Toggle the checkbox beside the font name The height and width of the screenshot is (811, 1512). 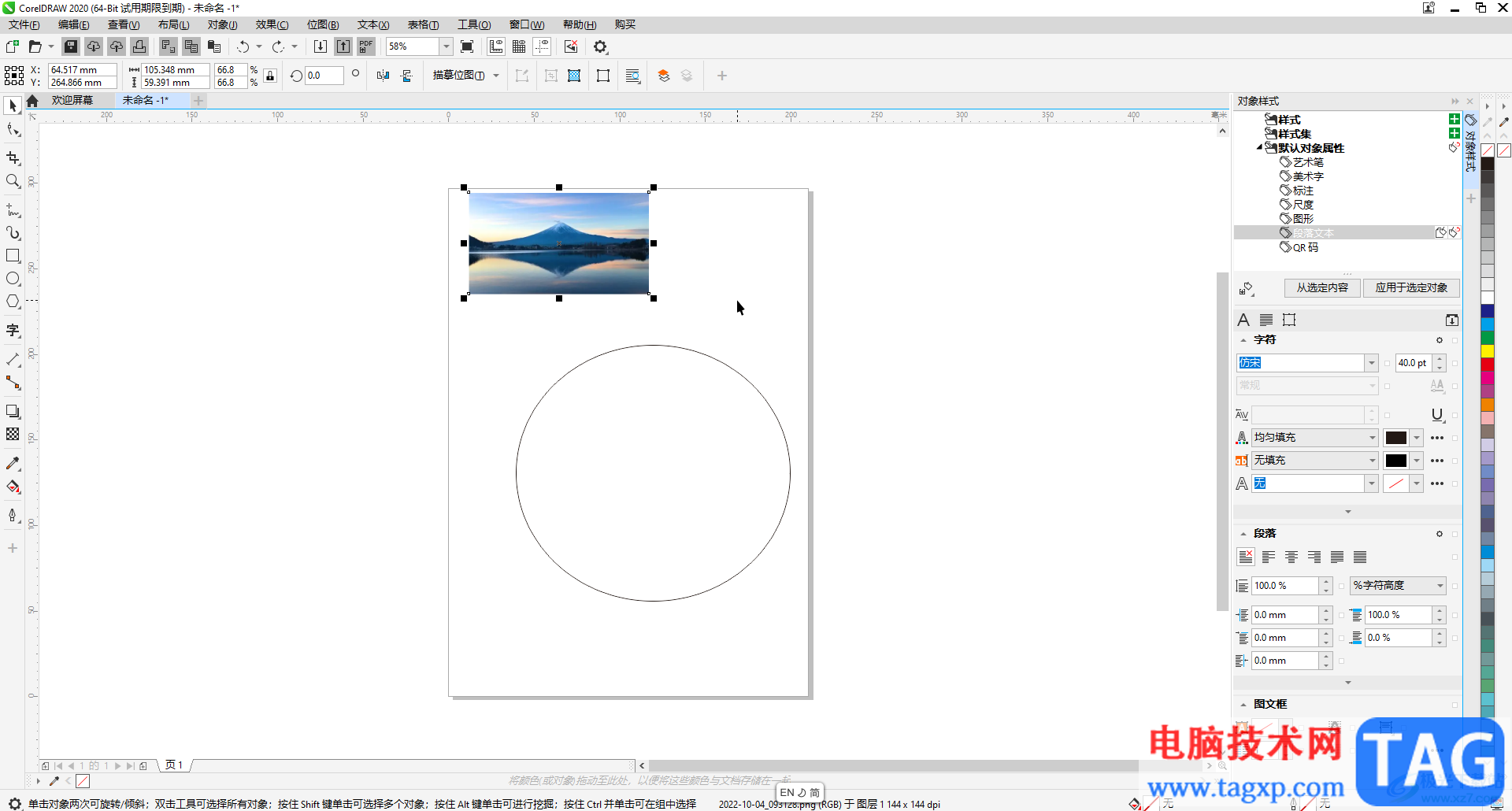[1387, 363]
